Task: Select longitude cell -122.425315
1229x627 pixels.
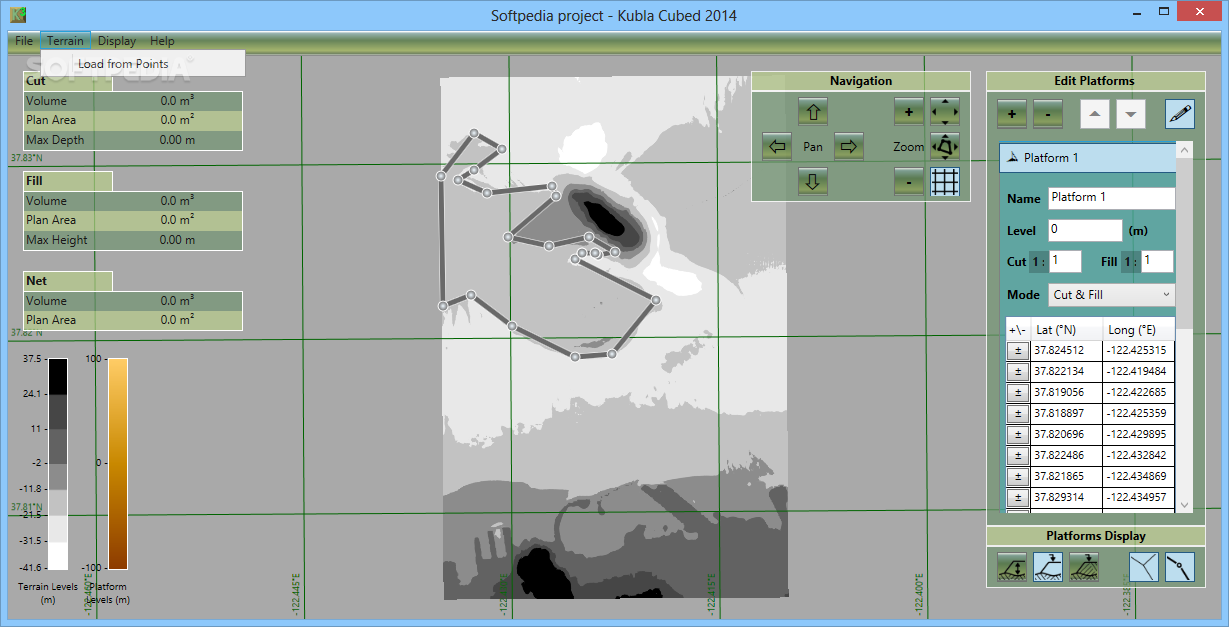Action: coord(1138,351)
